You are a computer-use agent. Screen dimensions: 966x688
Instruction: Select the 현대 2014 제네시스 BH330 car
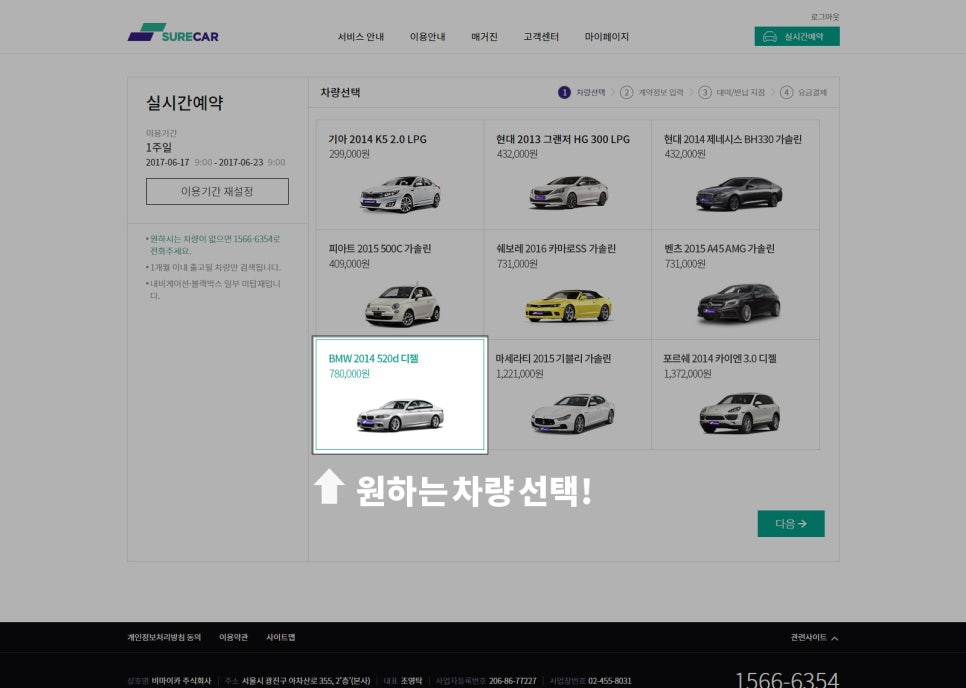(x=736, y=174)
